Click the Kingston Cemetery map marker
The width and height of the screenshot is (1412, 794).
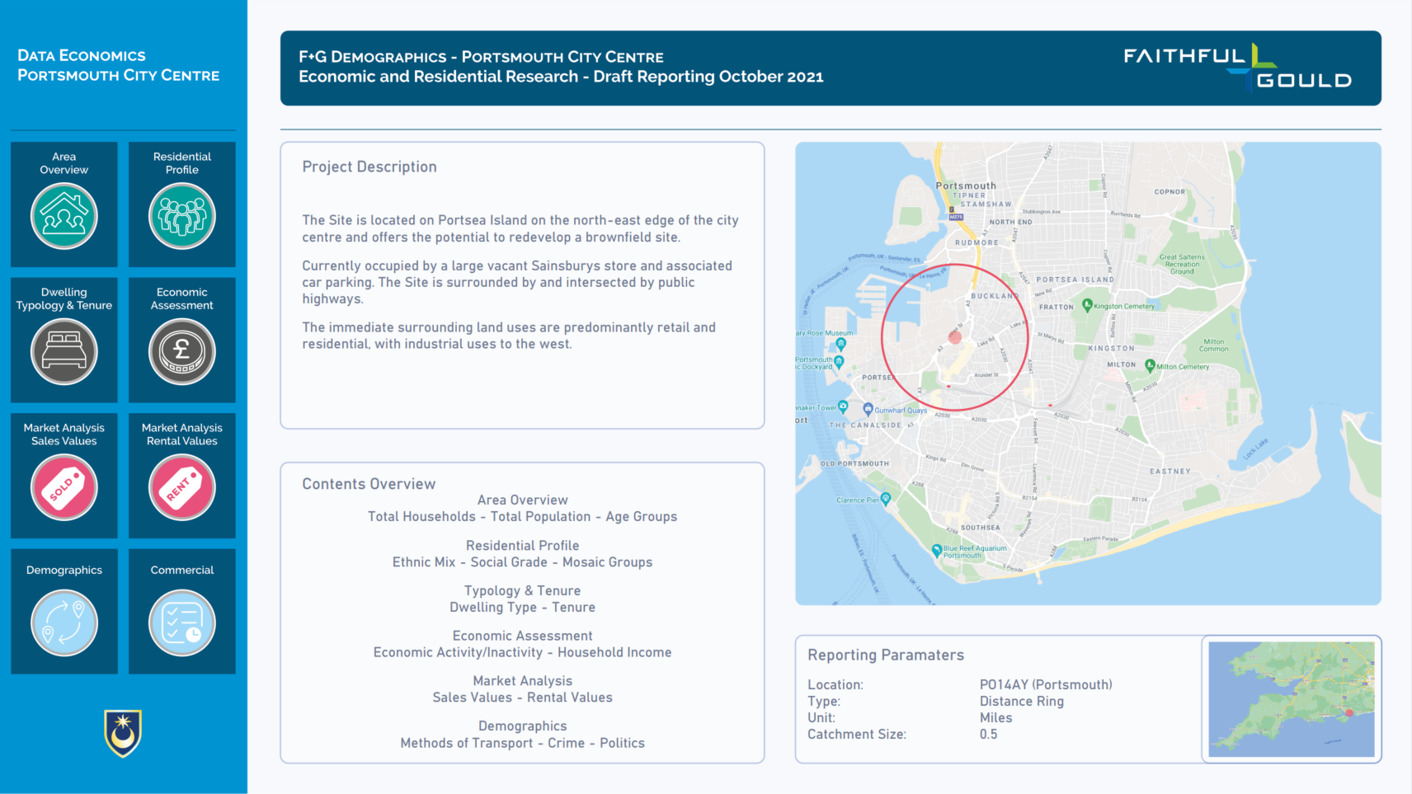coord(1087,306)
